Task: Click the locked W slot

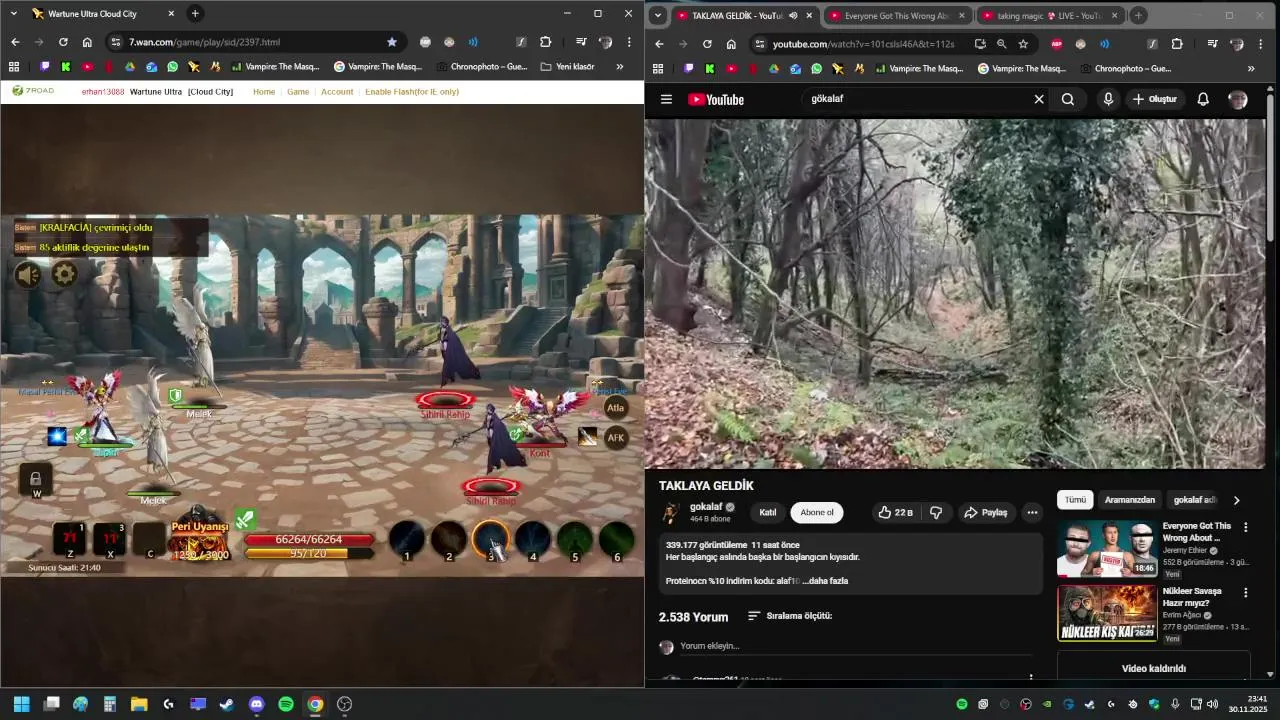Action: (36, 481)
